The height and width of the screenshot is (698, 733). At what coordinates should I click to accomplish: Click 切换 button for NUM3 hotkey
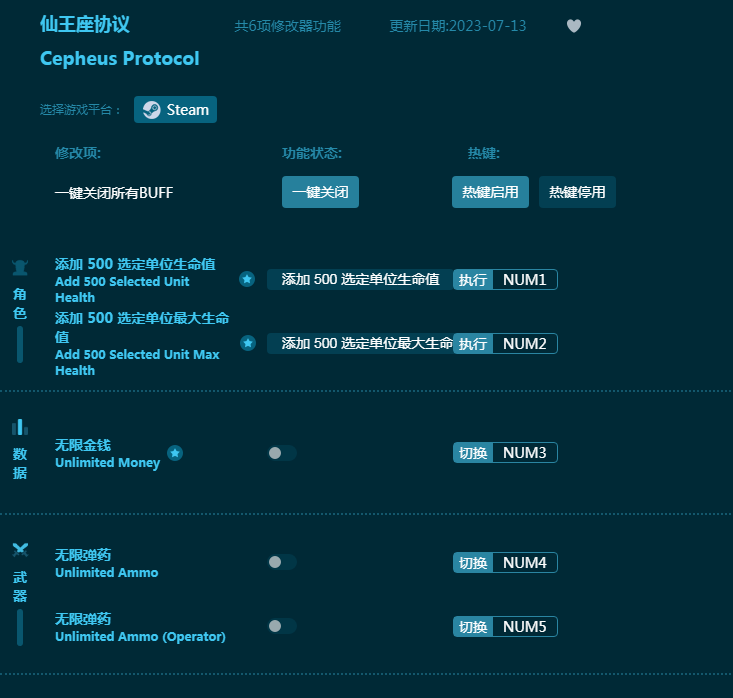point(473,453)
